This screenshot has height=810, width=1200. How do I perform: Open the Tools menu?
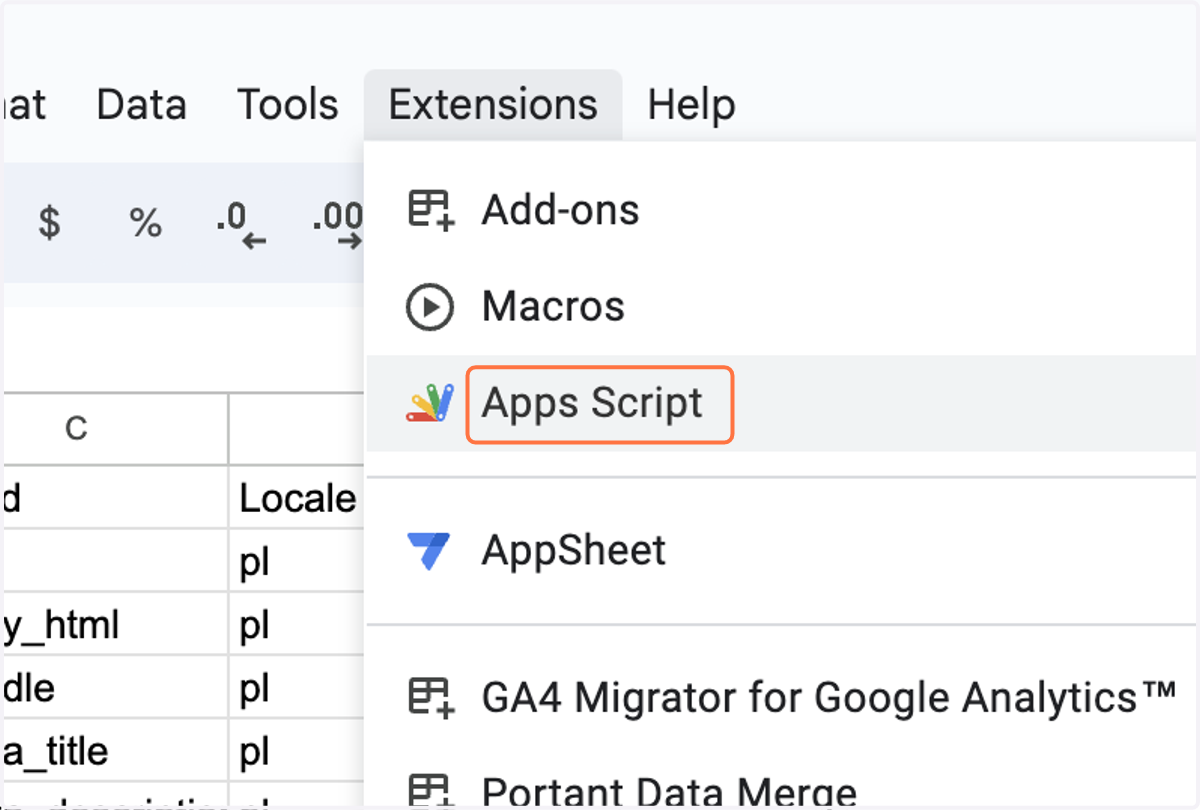[288, 104]
